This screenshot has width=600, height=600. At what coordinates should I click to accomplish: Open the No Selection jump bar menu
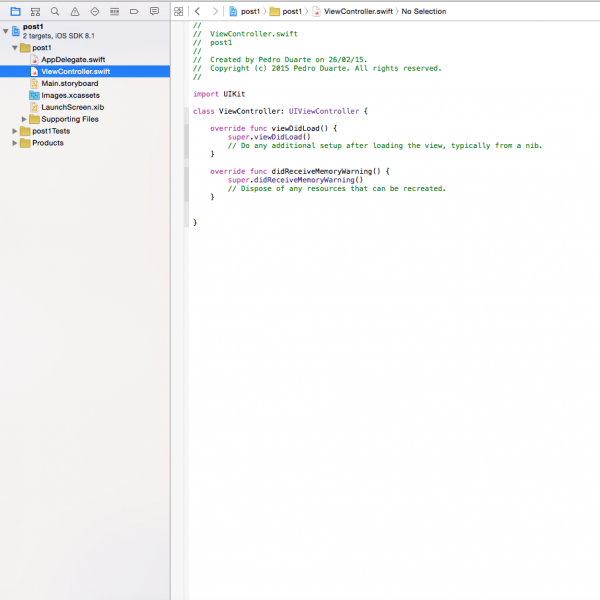[424, 11]
